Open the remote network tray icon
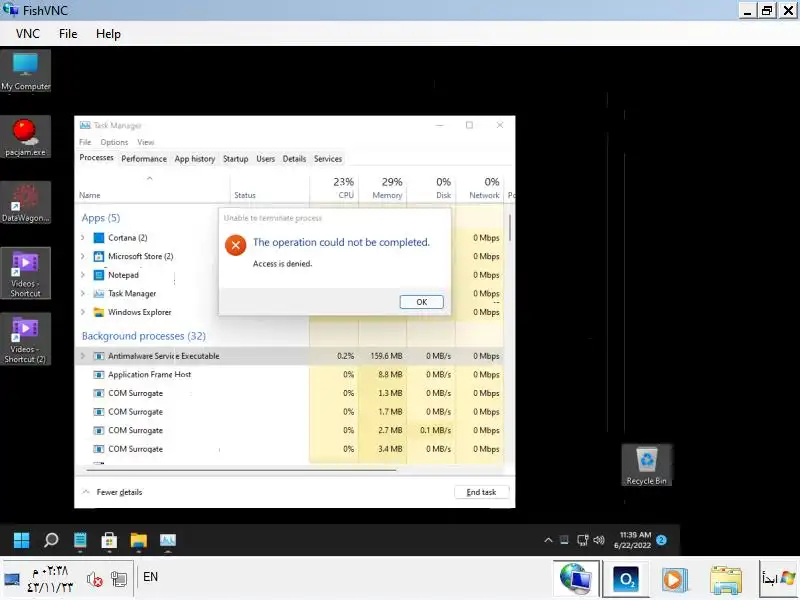 (582, 540)
